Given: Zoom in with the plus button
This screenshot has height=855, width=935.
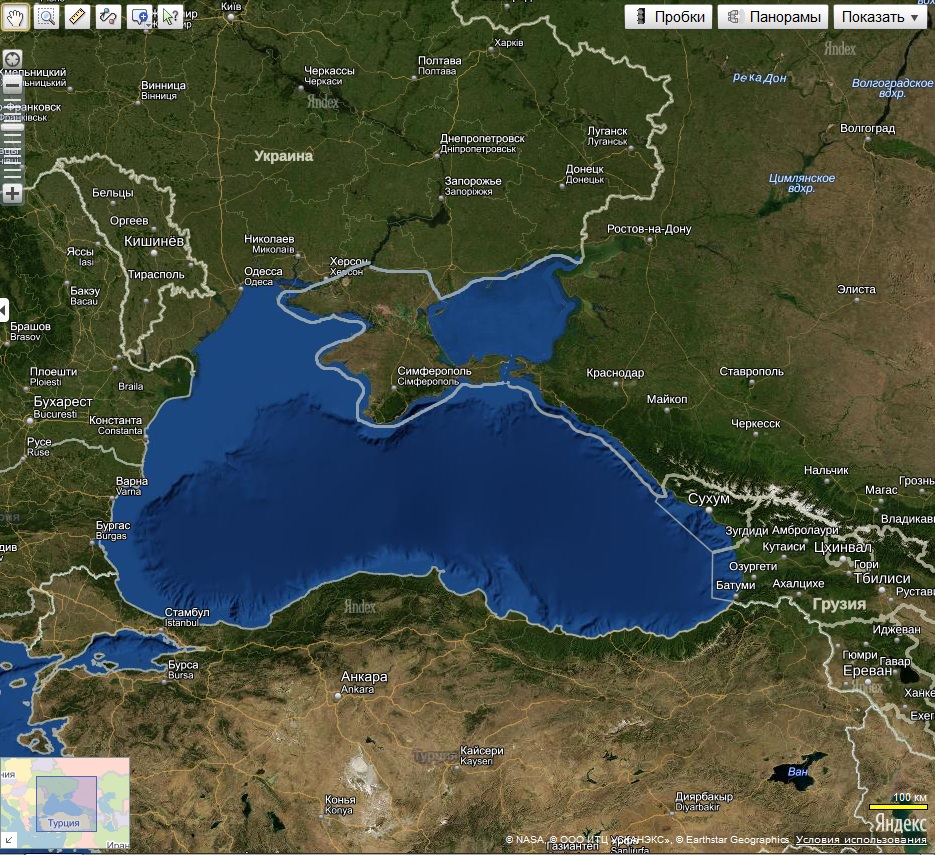Looking at the screenshot, I should pyautogui.click(x=13, y=193).
